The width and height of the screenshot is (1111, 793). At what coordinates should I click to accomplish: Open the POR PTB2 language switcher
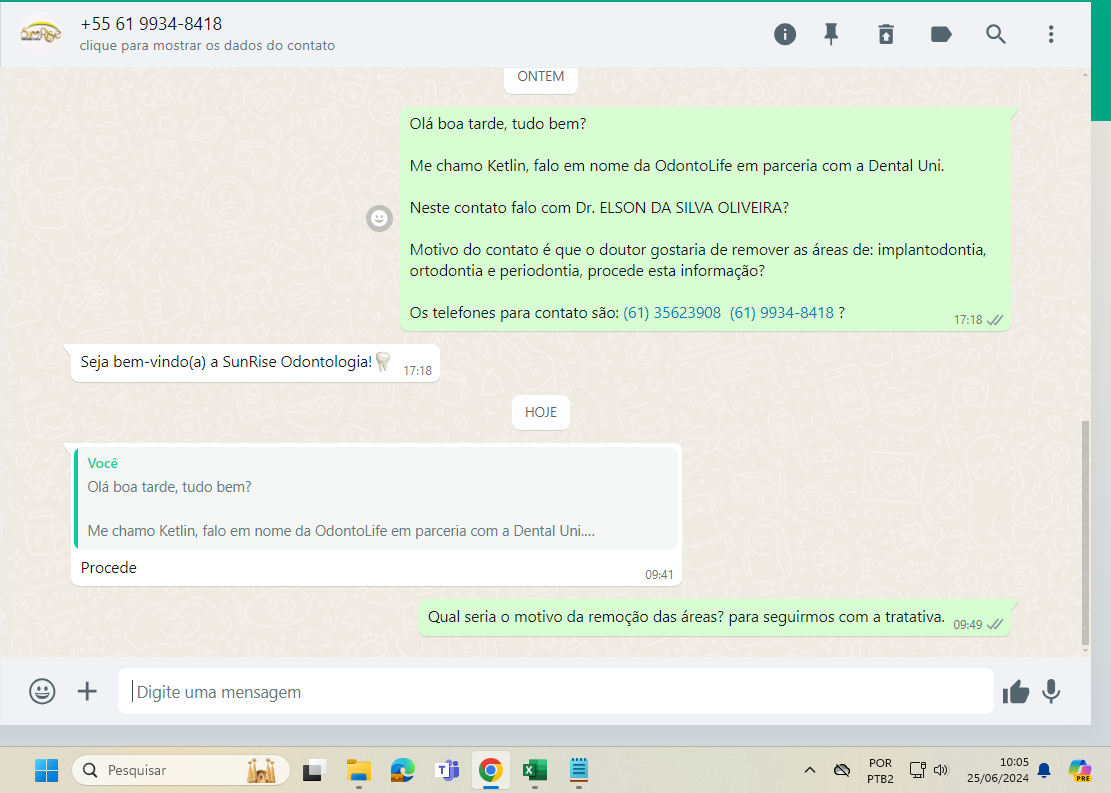pyautogui.click(x=880, y=770)
